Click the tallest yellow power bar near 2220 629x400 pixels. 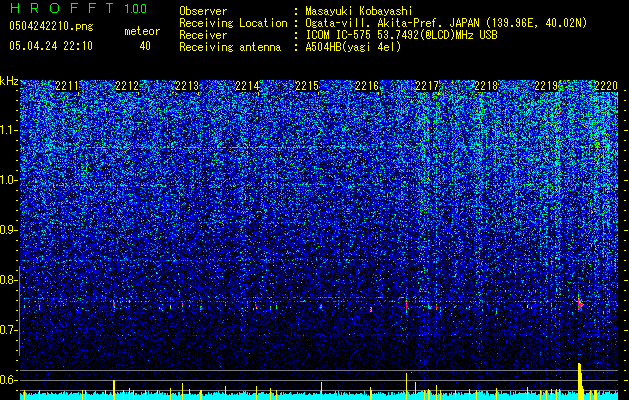(x=579, y=381)
